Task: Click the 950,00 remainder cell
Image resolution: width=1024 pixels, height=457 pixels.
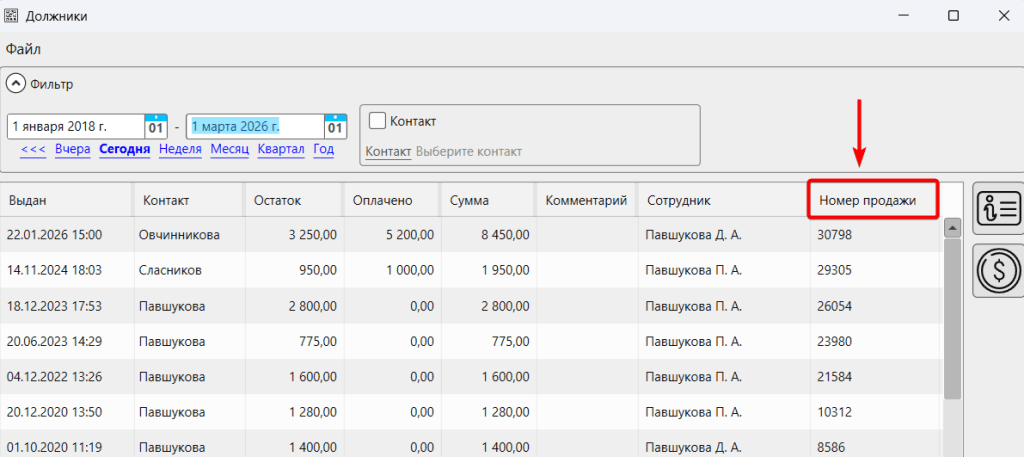Action: [x=294, y=270]
